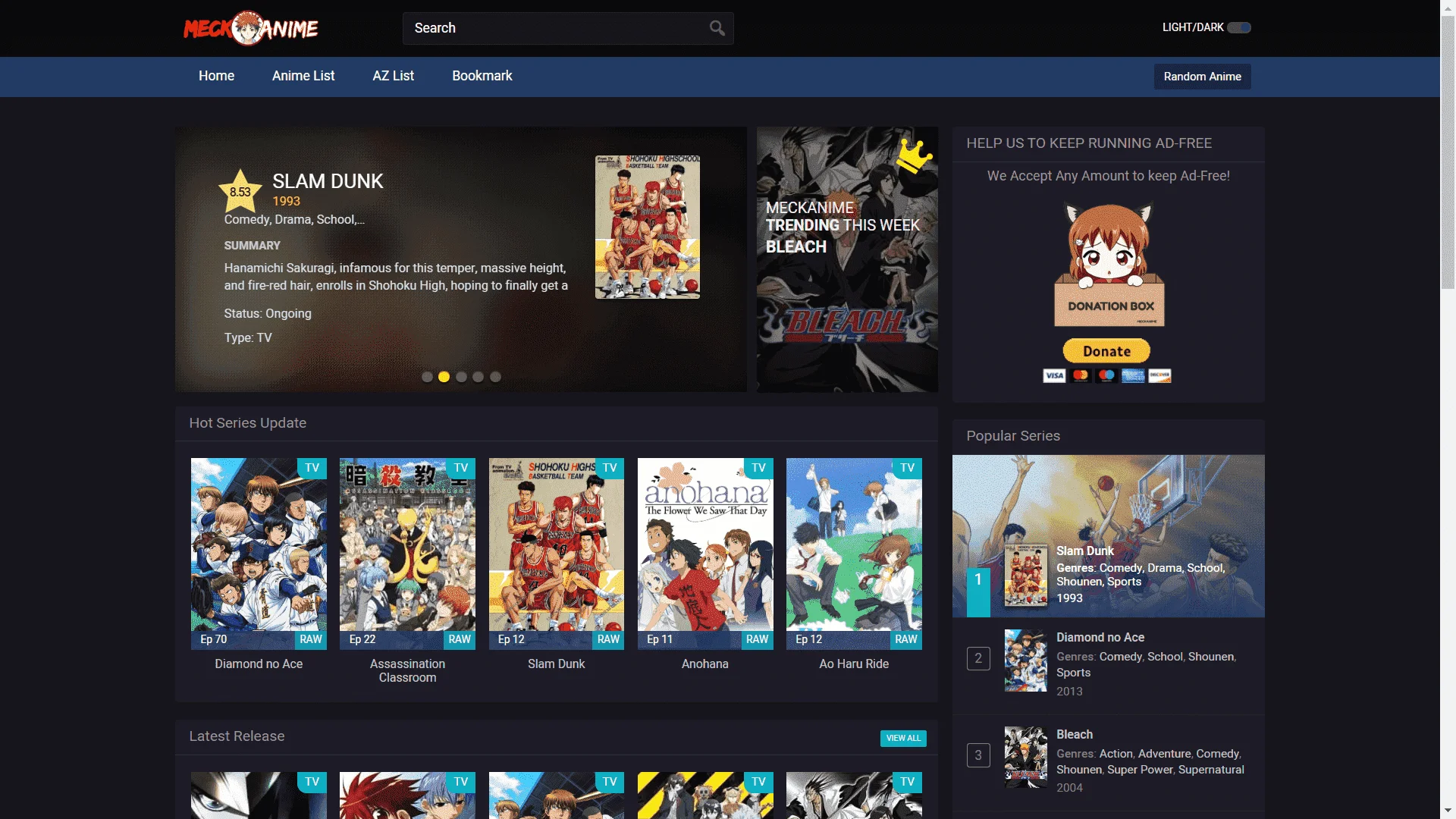
Task: Open the Slam Dunk slider title
Action: pyautogui.click(x=328, y=181)
